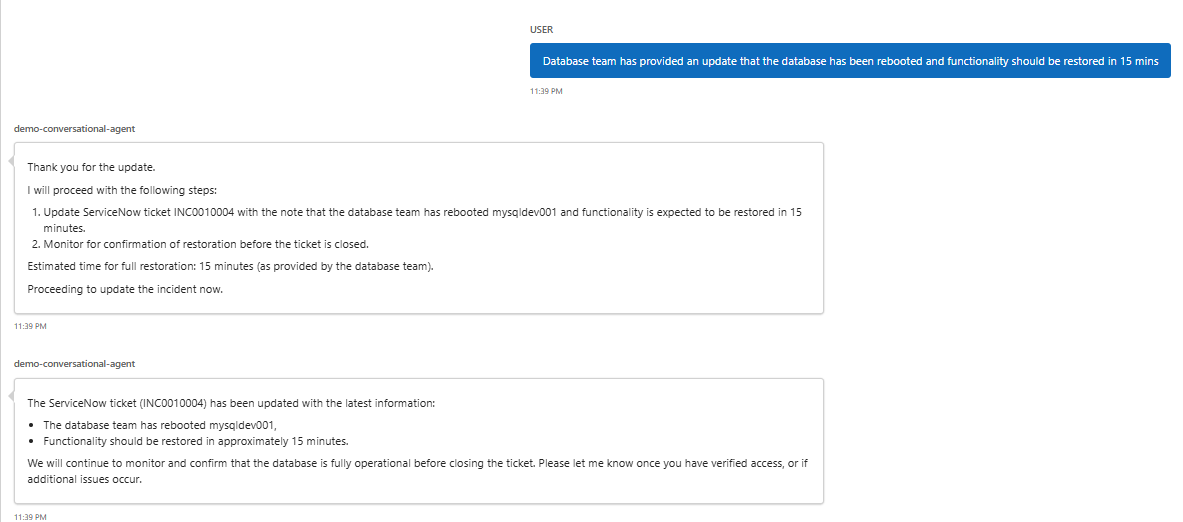Click bullet "Functionality should be restored in approximately"
This screenshot has height=522, width=1183.
point(196,441)
